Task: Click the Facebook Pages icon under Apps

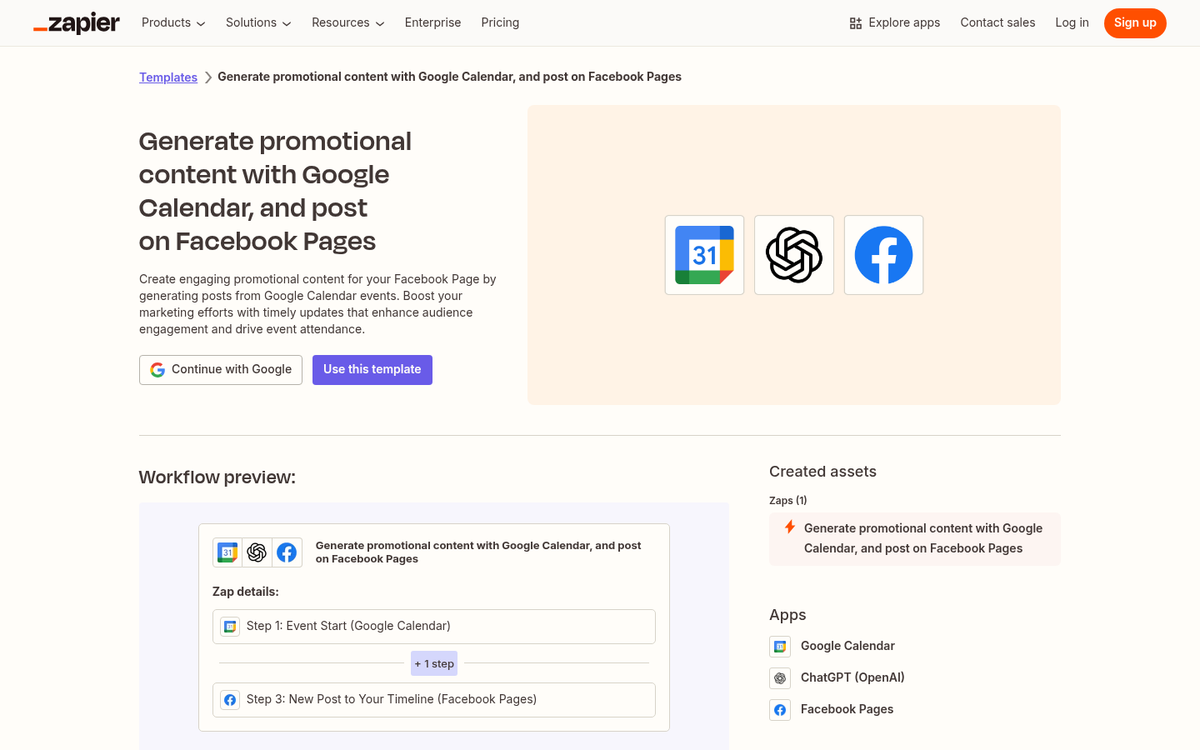Action: pos(780,709)
